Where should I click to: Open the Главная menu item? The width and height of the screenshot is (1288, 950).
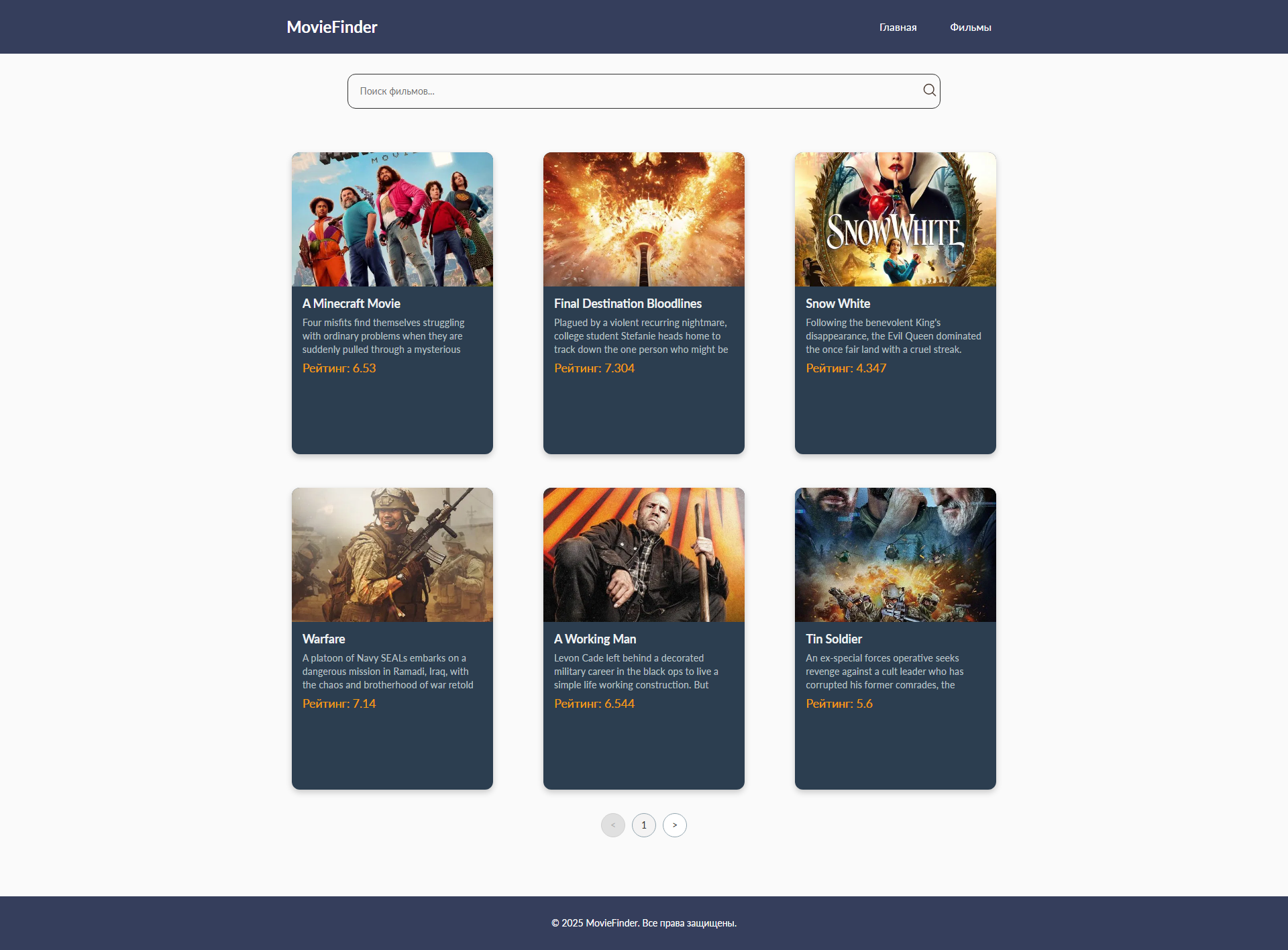898,27
